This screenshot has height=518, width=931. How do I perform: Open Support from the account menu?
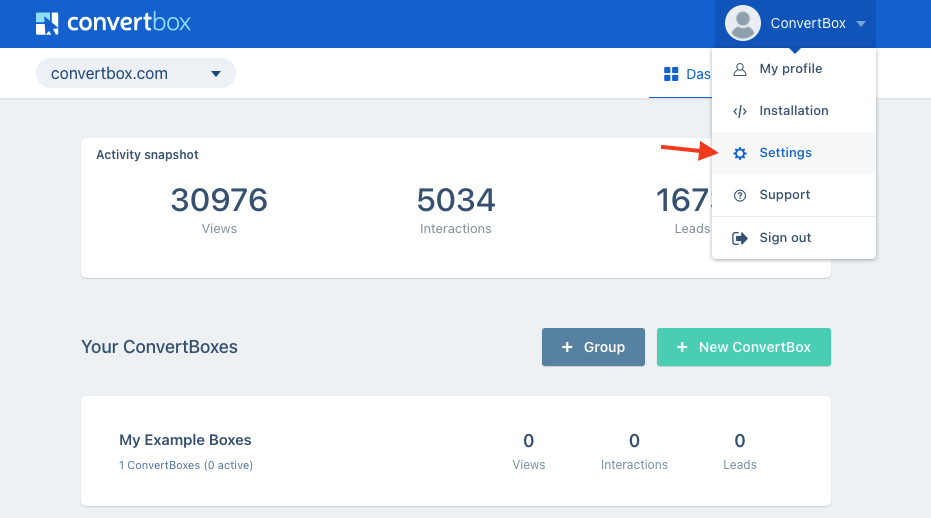coord(794,195)
